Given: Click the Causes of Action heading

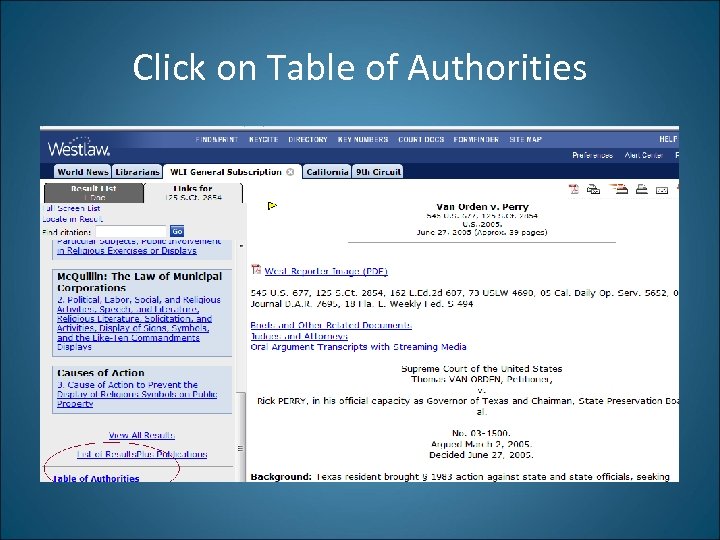Looking at the screenshot, I should click(101, 372).
